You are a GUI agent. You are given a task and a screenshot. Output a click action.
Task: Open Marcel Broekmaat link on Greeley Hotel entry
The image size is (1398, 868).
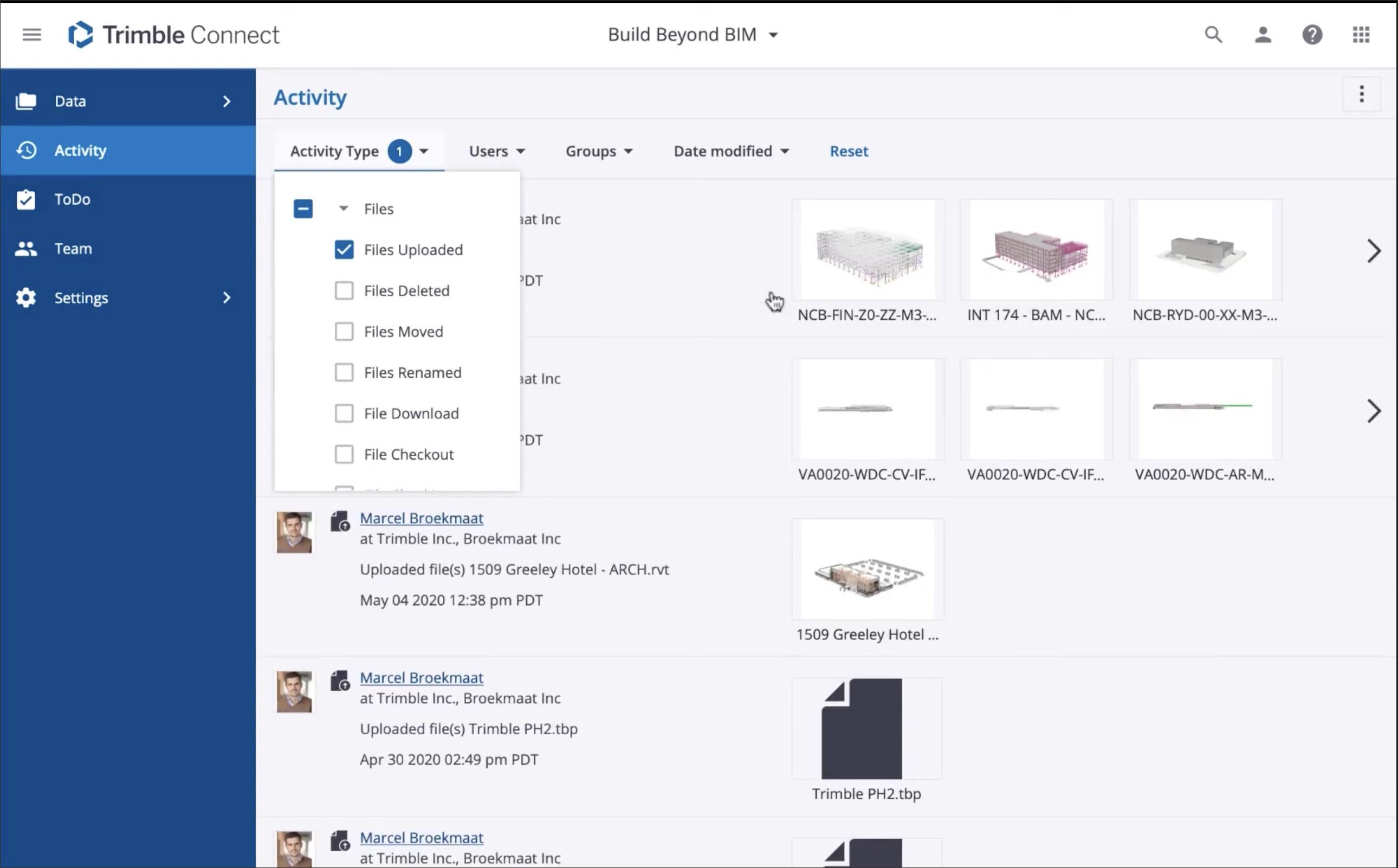tap(422, 519)
